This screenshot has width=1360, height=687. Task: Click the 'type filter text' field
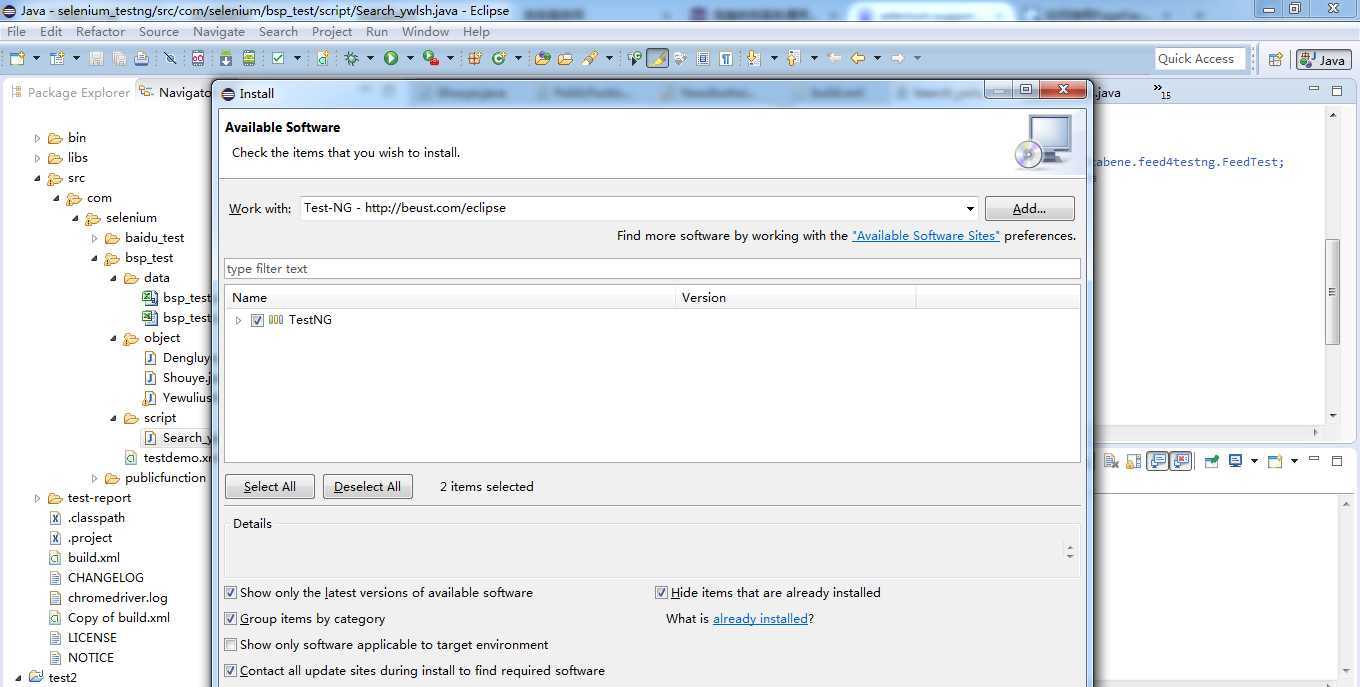point(652,269)
